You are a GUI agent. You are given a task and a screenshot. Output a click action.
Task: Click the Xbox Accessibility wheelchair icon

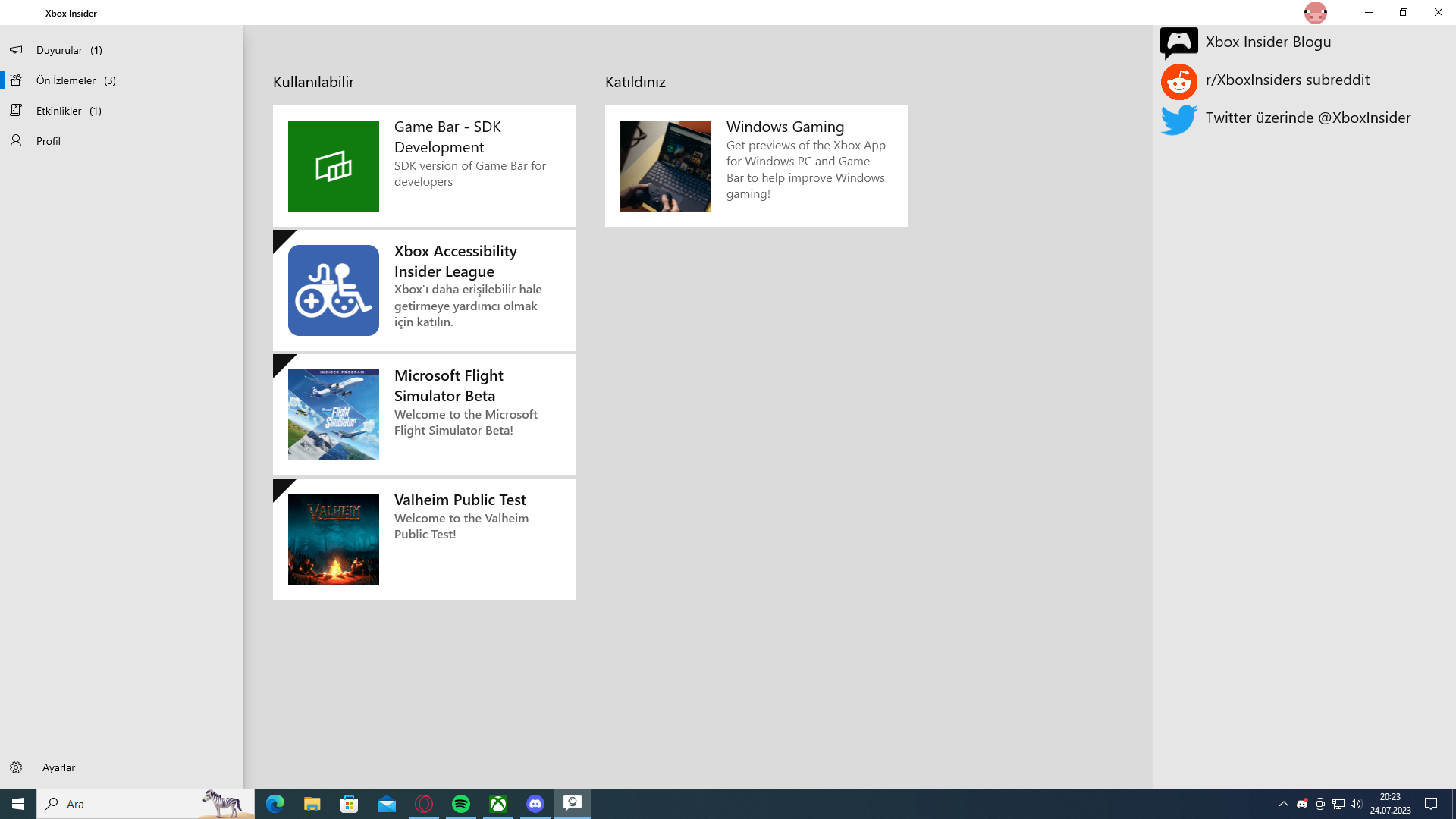334,290
